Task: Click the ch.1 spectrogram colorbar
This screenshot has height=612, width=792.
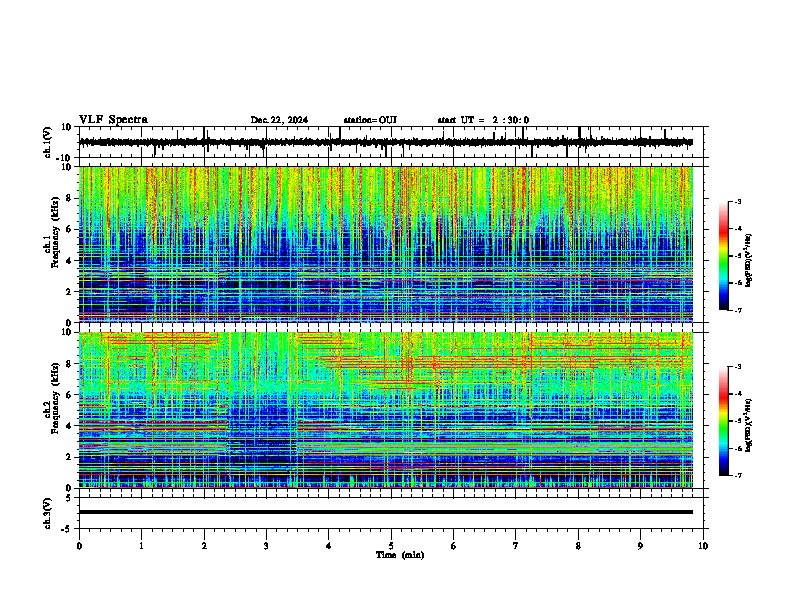Action: point(723,256)
